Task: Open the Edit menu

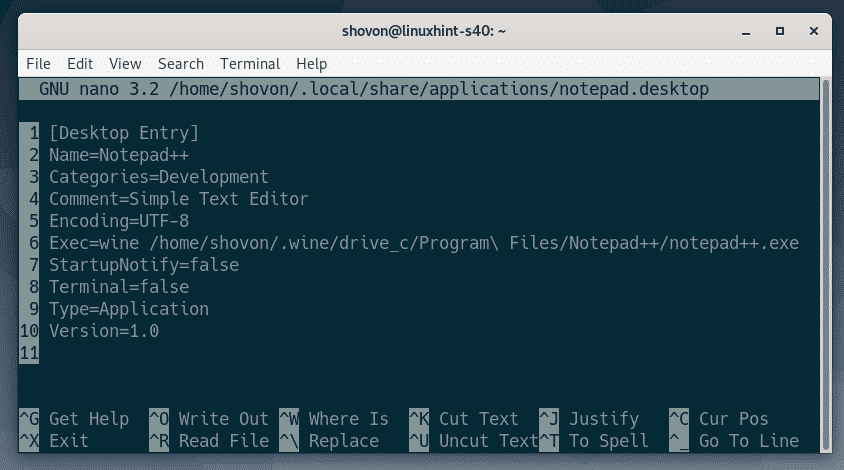Action: point(80,64)
